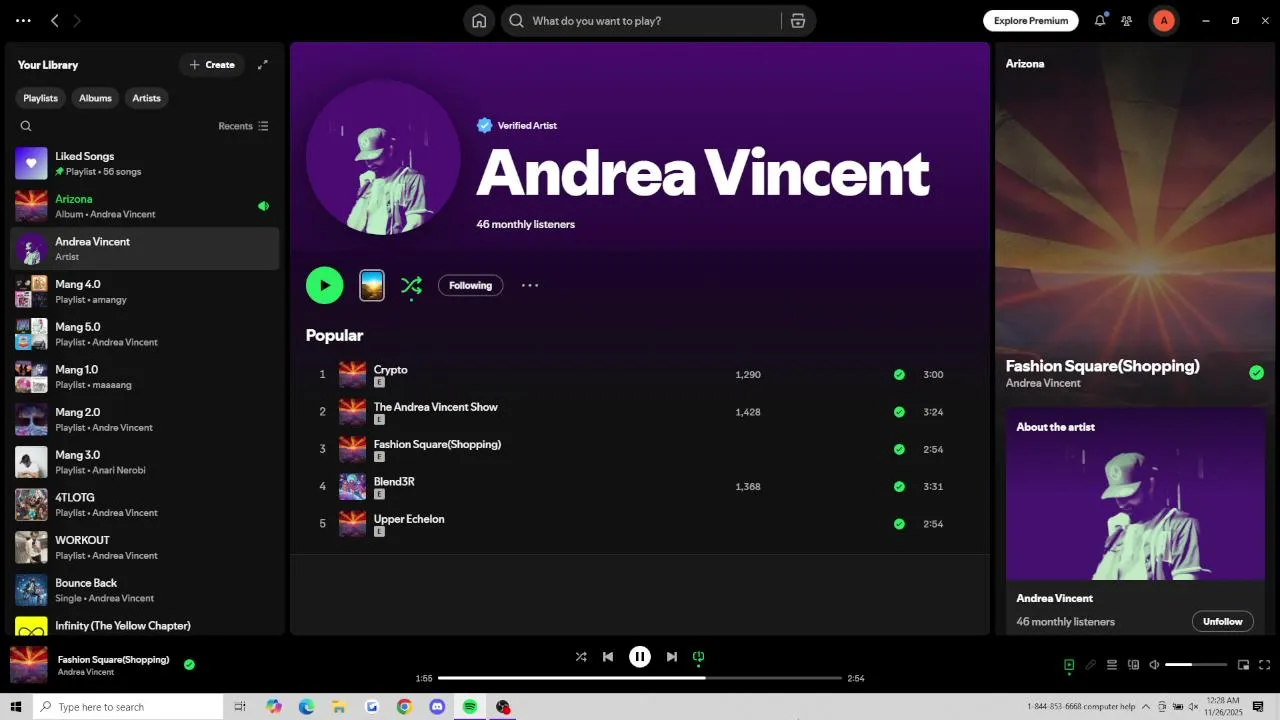Toggle repeat mode in player
Image resolution: width=1280 pixels, height=720 pixels.
(x=699, y=657)
